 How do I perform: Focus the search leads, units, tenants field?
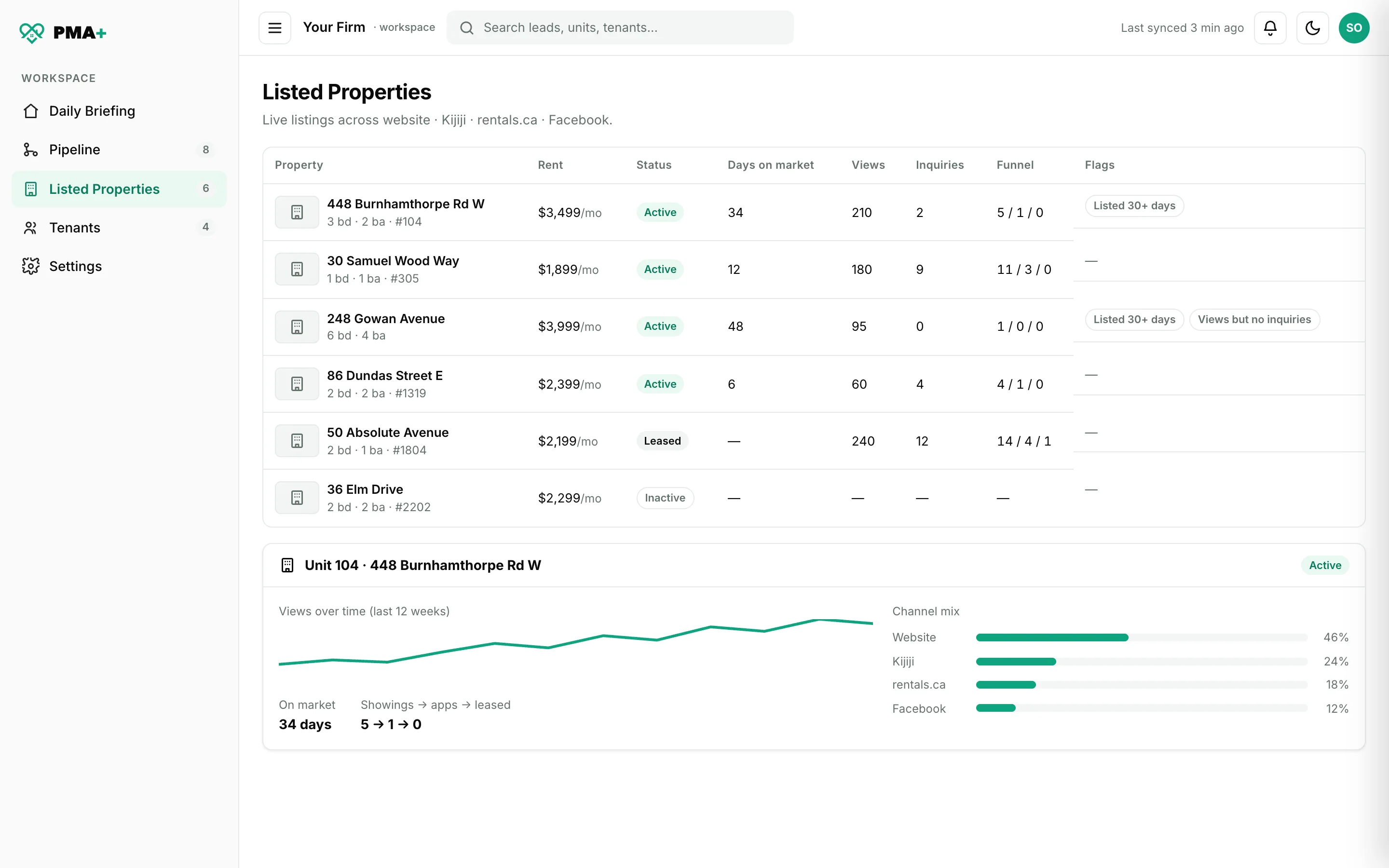click(620, 27)
